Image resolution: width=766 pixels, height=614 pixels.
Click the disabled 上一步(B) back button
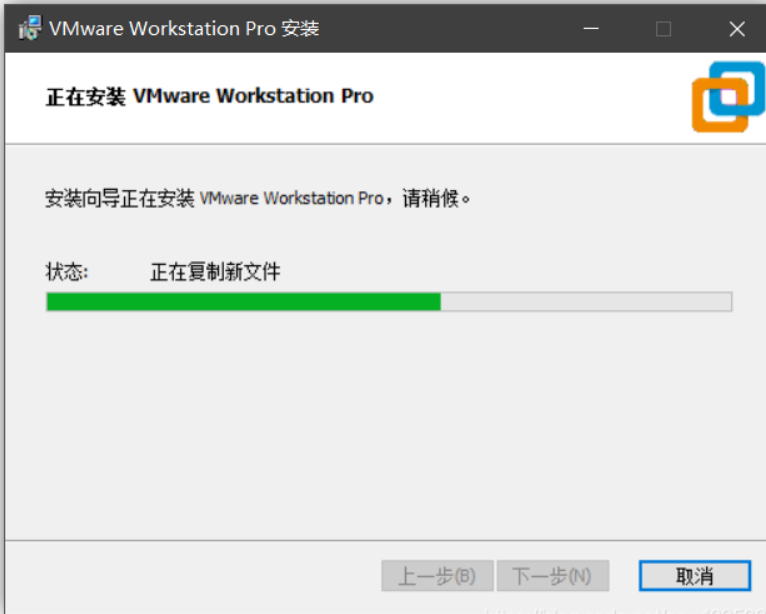click(x=437, y=576)
